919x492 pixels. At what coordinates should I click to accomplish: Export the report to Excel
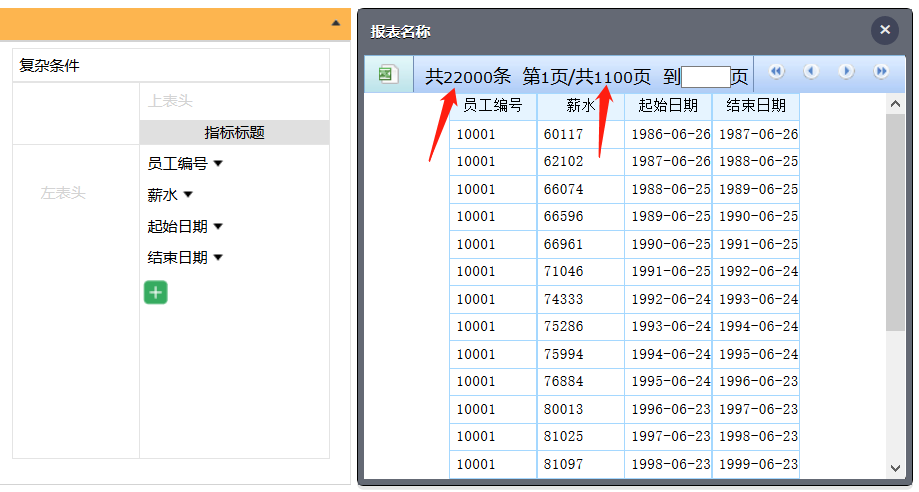[x=388, y=74]
